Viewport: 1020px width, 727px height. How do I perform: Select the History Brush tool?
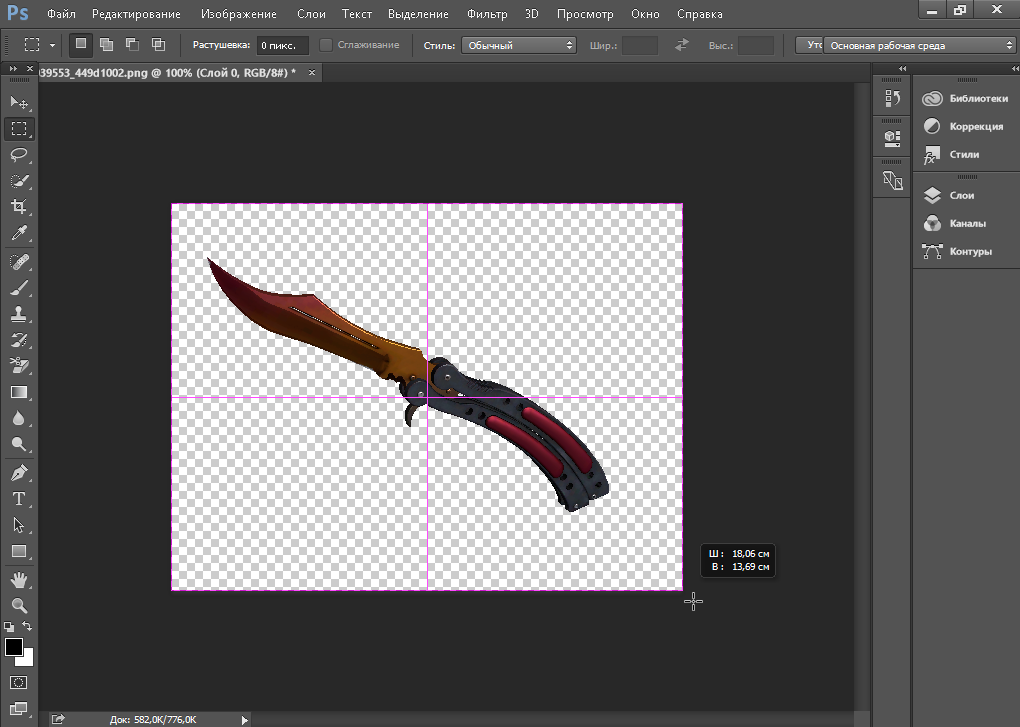click(19, 340)
